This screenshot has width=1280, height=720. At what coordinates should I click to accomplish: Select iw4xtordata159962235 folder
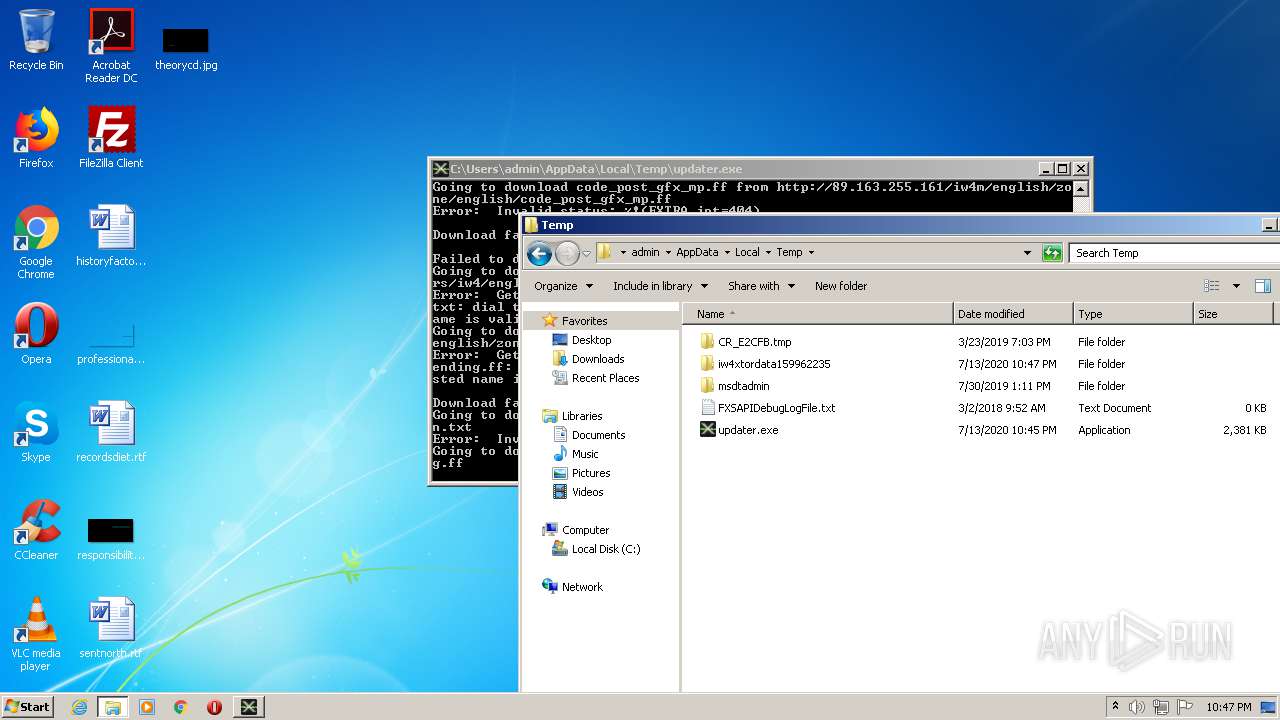(x=774, y=364)
